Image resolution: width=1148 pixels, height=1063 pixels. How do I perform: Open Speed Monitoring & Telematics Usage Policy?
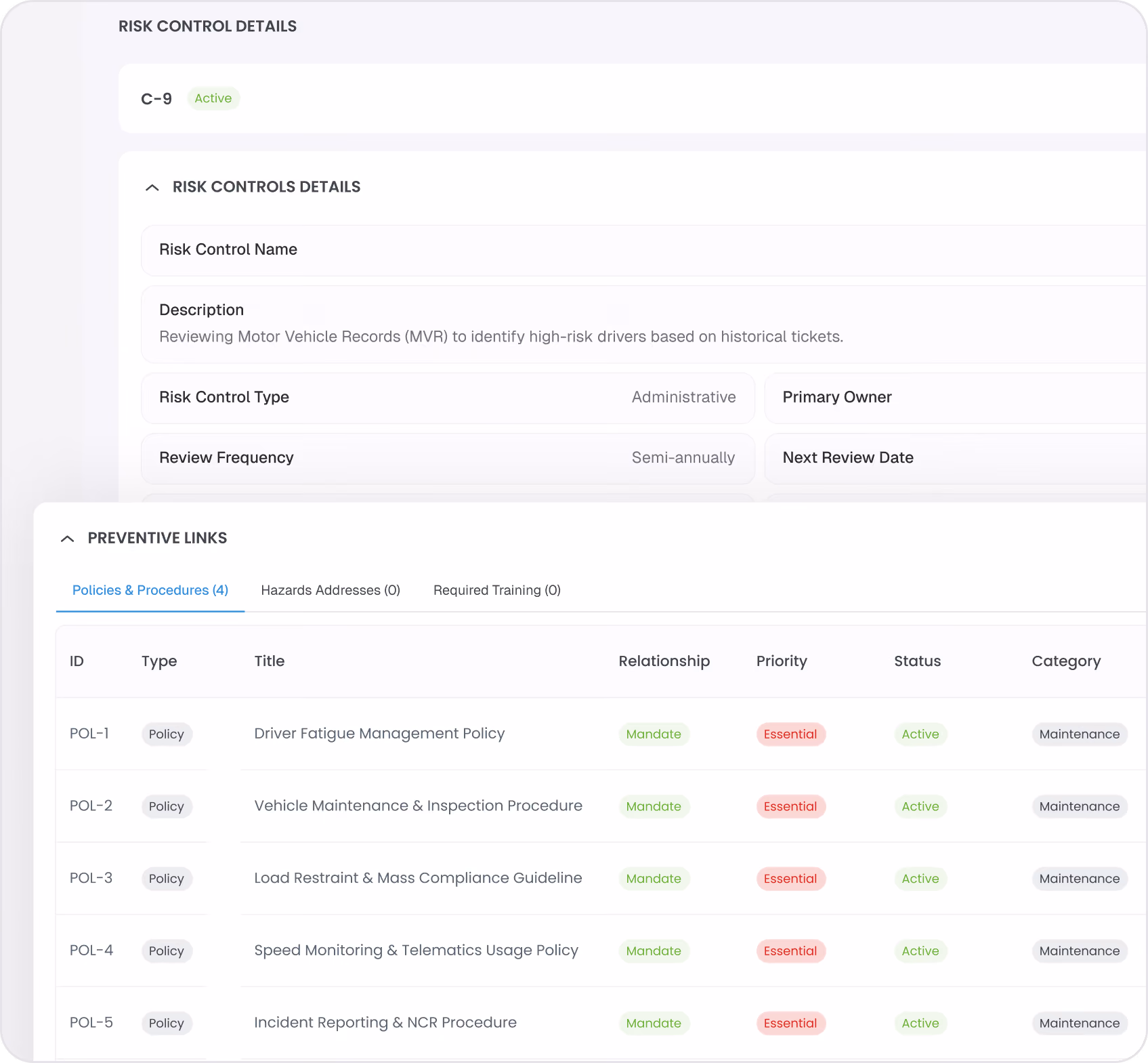(x=416, y=951)
